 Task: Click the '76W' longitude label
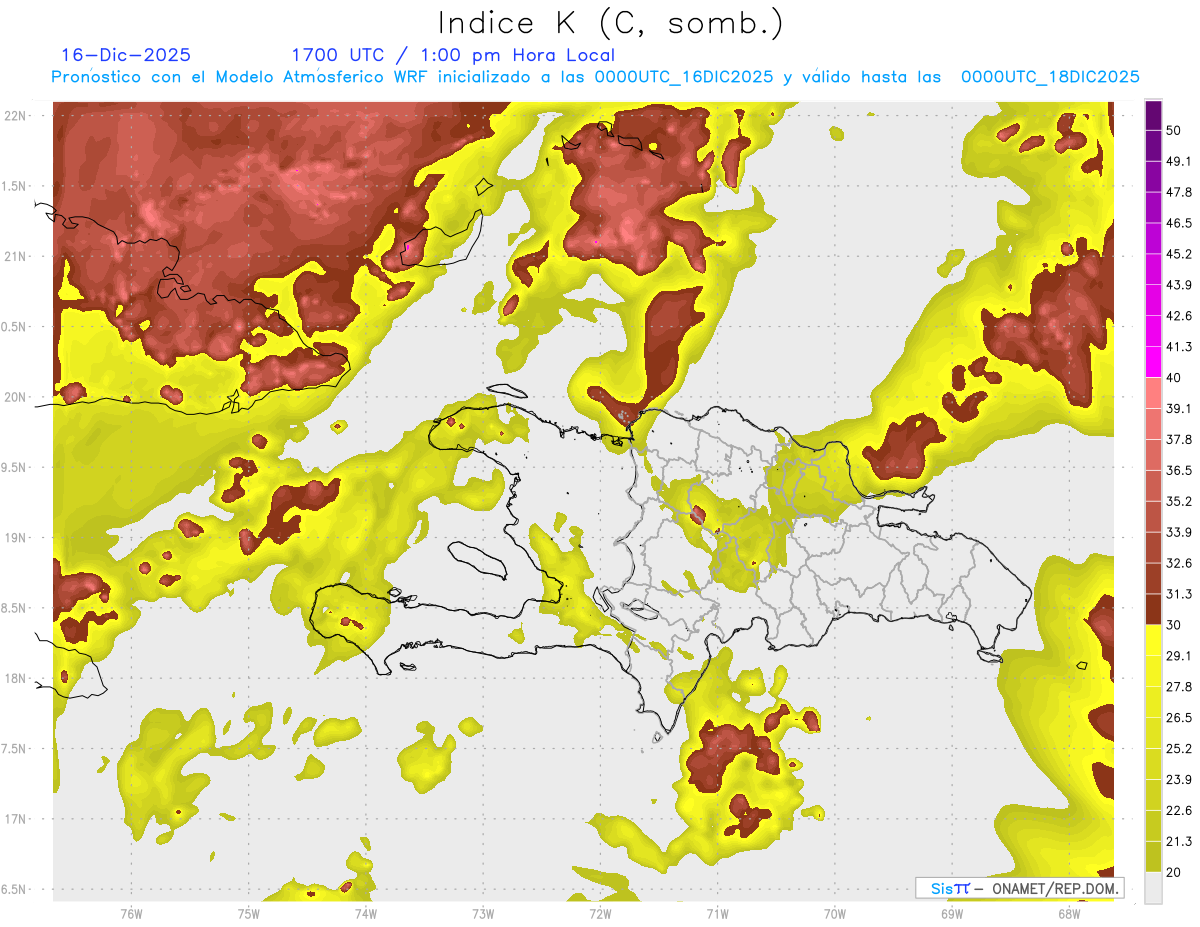(x=131, y=912)
